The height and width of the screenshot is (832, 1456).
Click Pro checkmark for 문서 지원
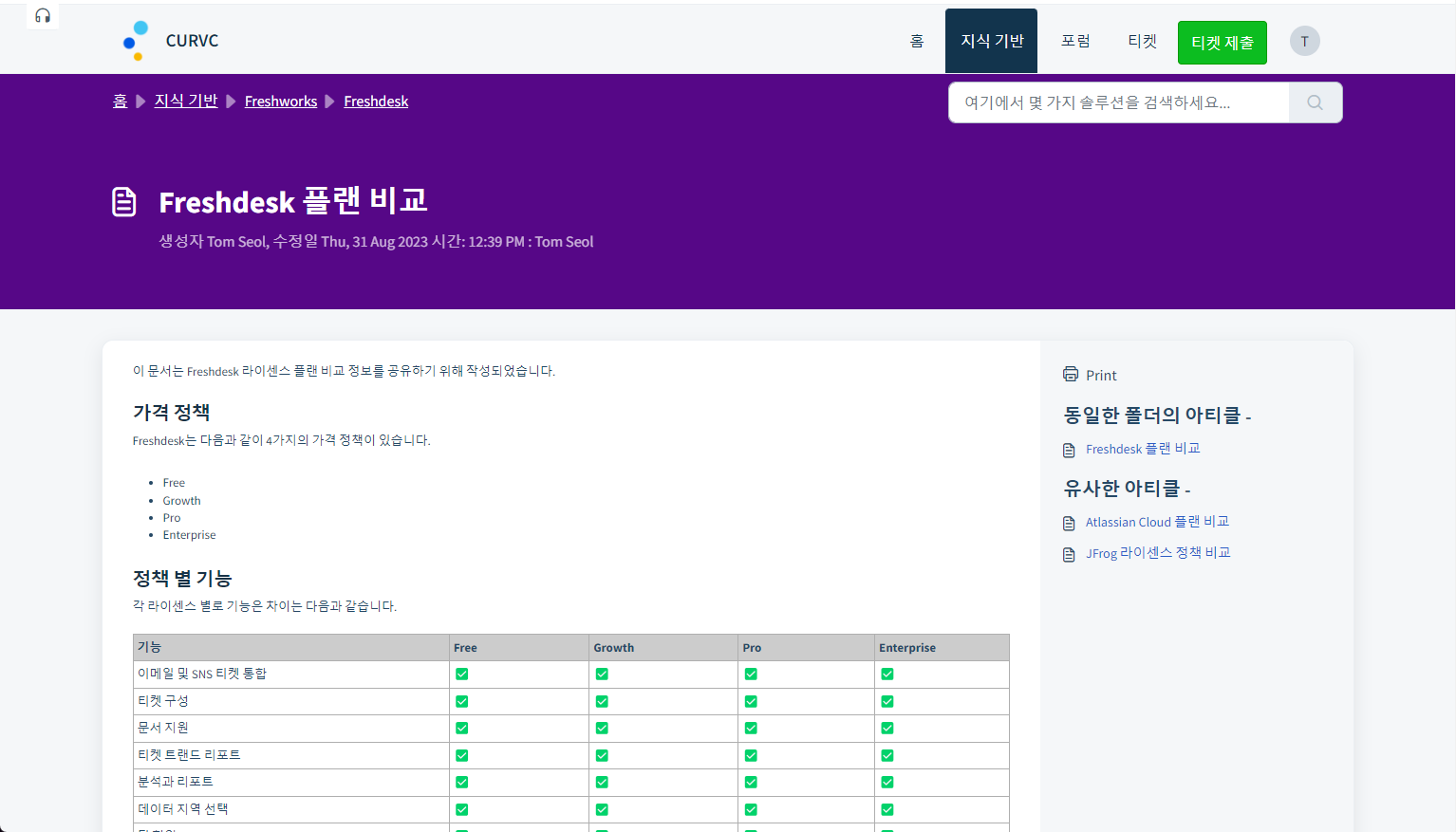pyautogui.click(x=751, y=729)
